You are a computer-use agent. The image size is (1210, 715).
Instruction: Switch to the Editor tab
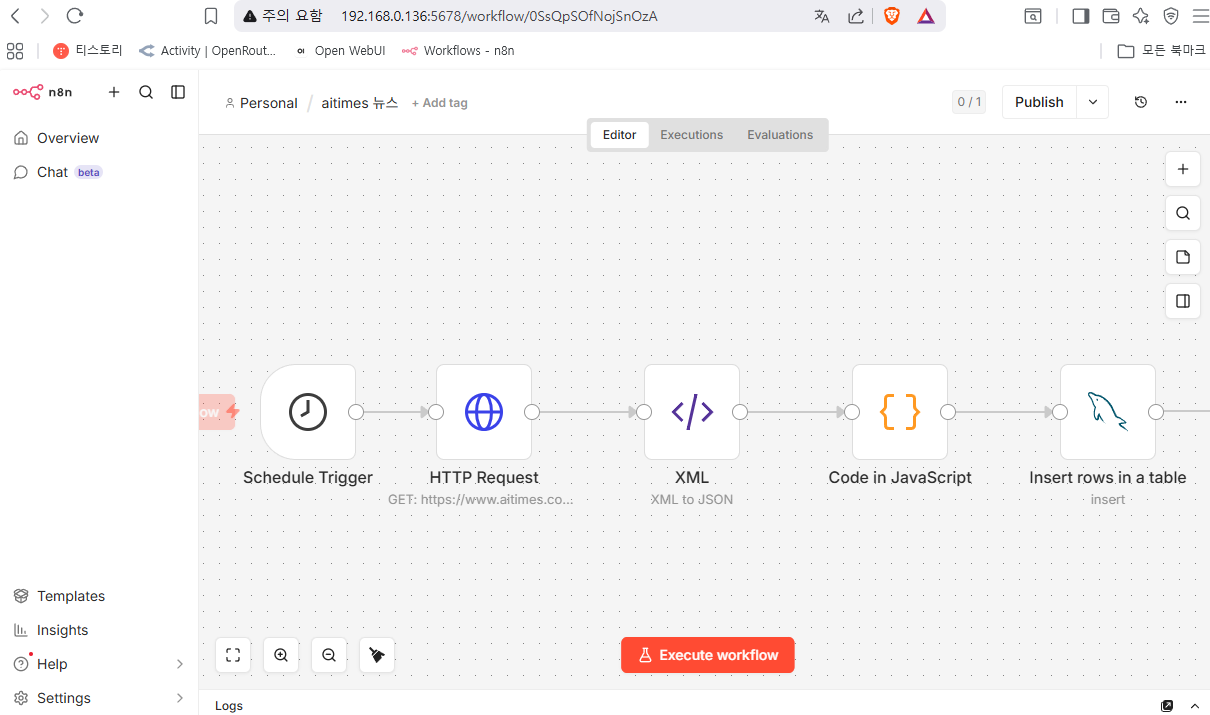pyautogui.click(x=620, y=135)
